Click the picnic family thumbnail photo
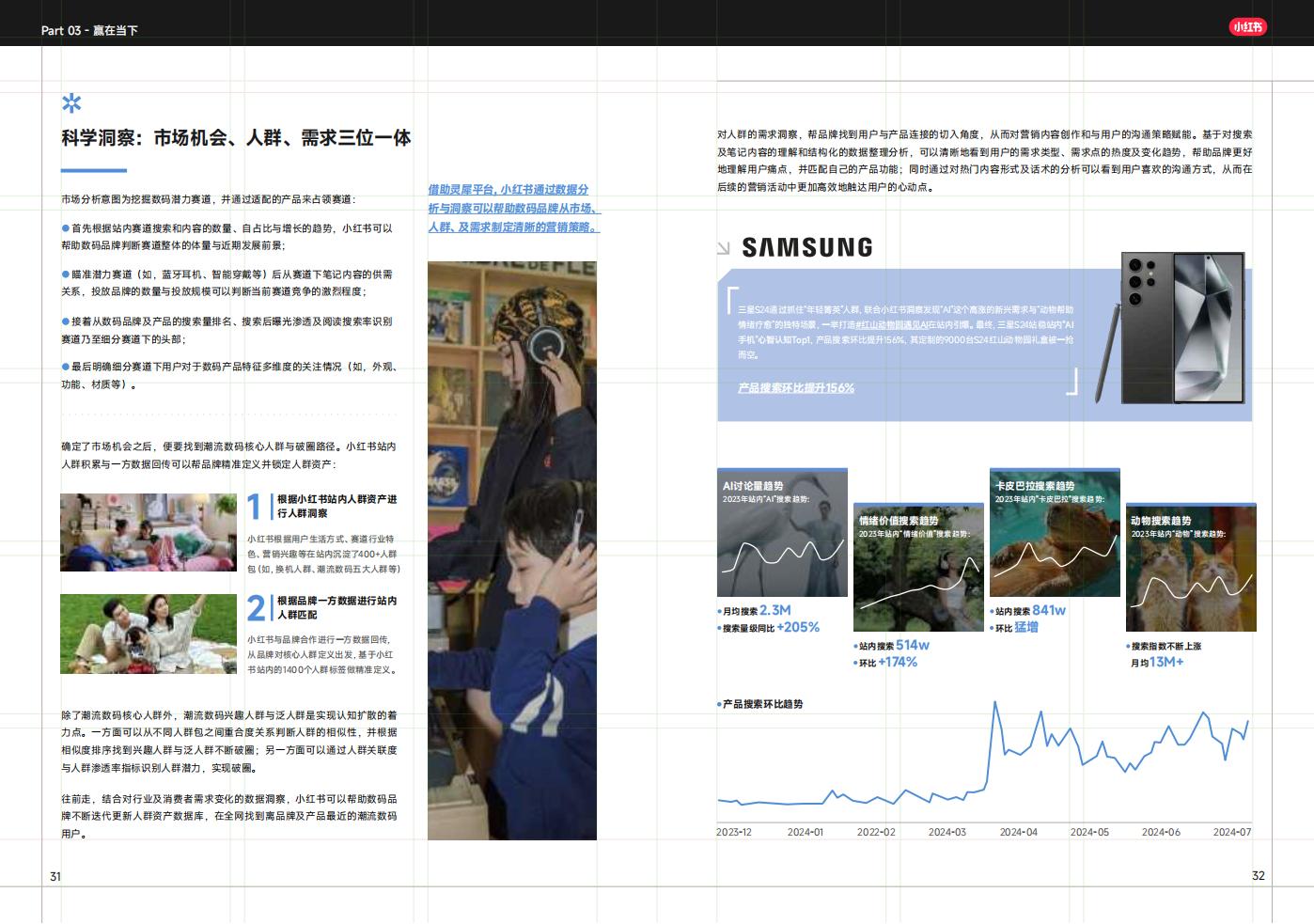 point(149,634)
